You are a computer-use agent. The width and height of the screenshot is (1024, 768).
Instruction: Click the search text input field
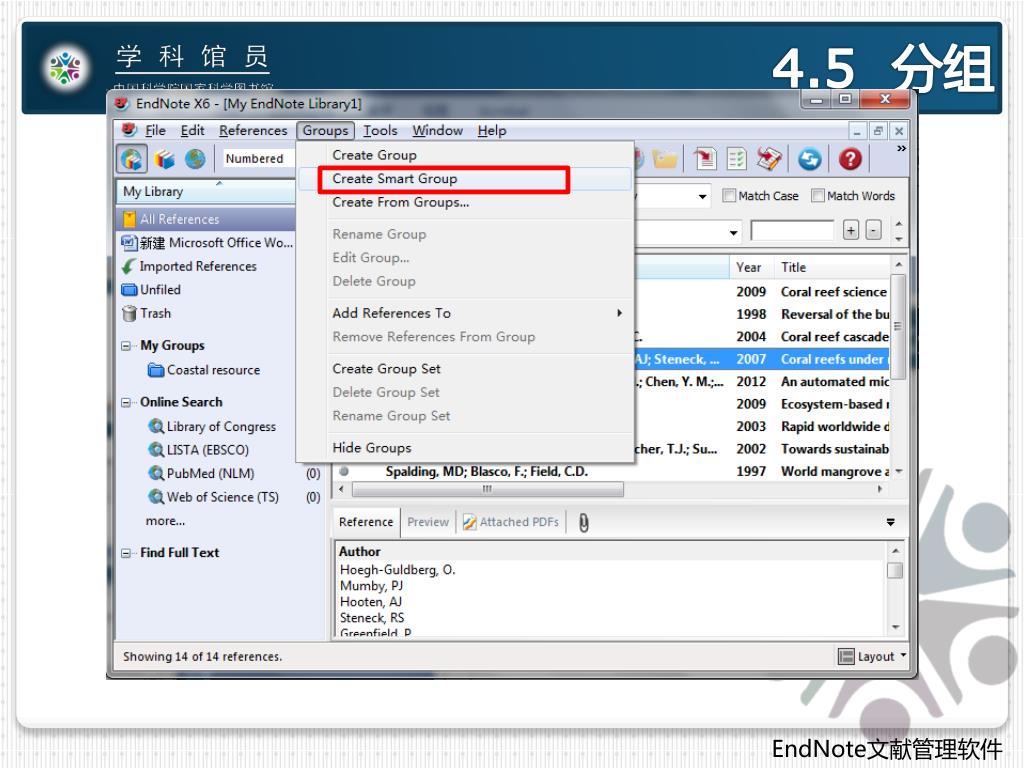pos(792,230)
